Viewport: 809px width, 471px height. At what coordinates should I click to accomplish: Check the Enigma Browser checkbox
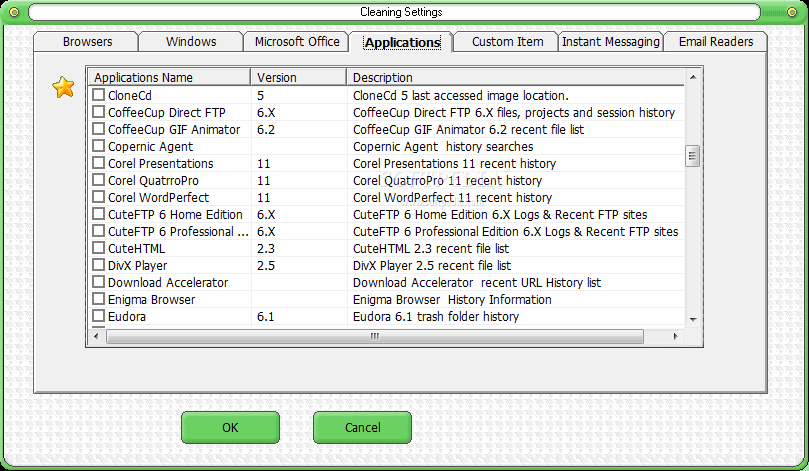[x=98, y=299]
